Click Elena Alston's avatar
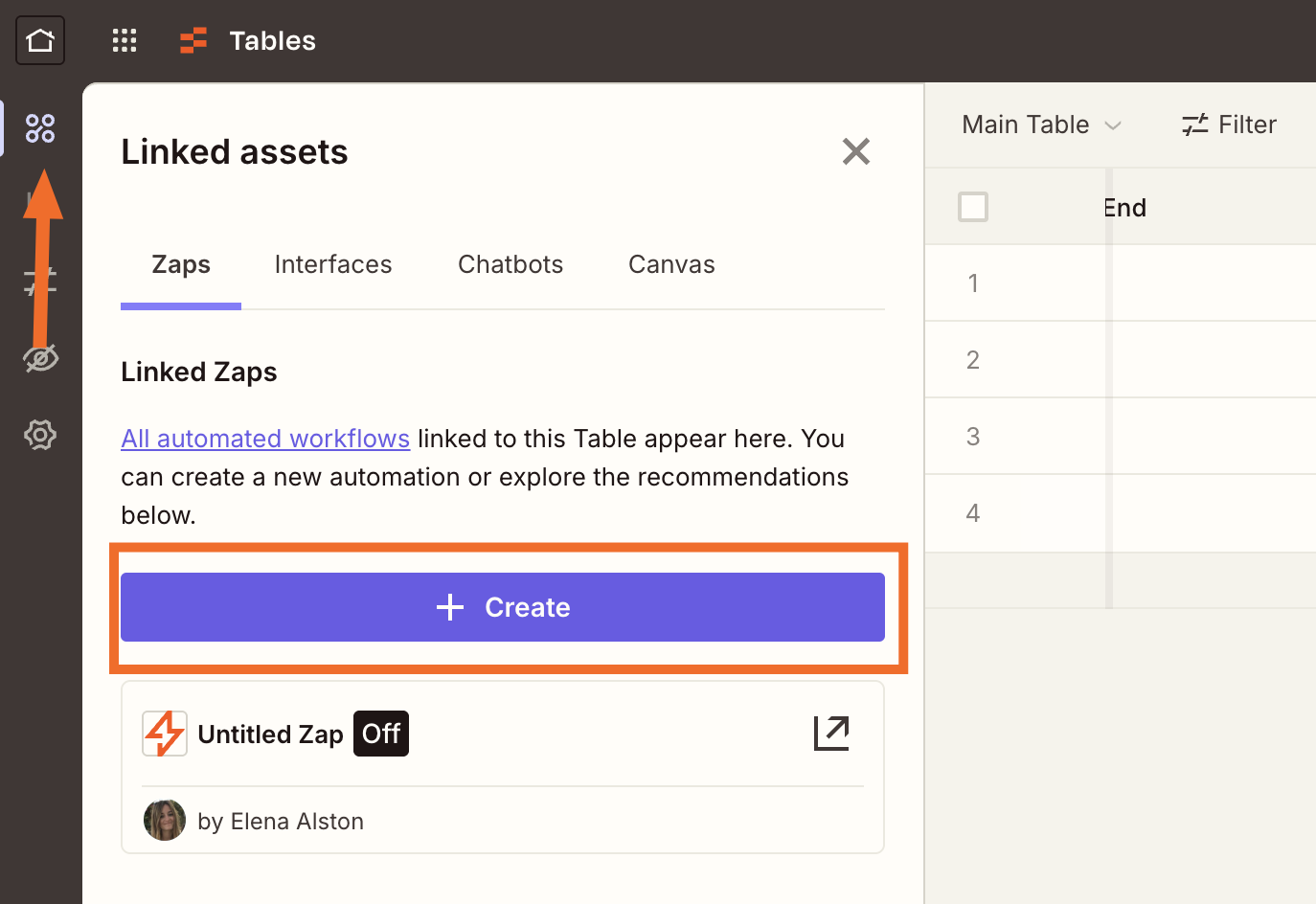The width and height of the screenshot is (1316, 904). [165, 821]
